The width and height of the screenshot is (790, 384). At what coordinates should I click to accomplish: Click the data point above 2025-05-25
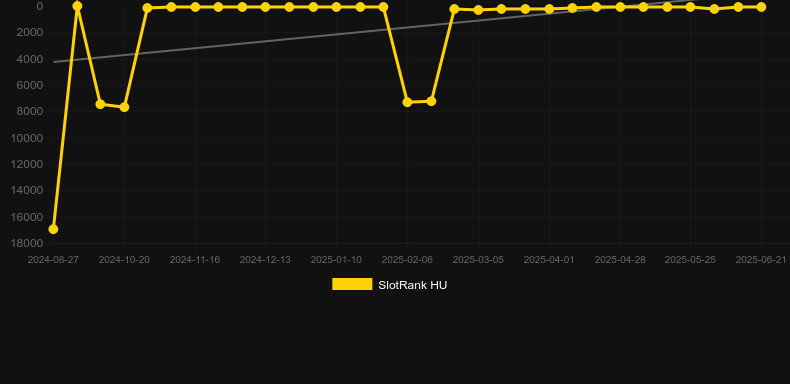690,7
